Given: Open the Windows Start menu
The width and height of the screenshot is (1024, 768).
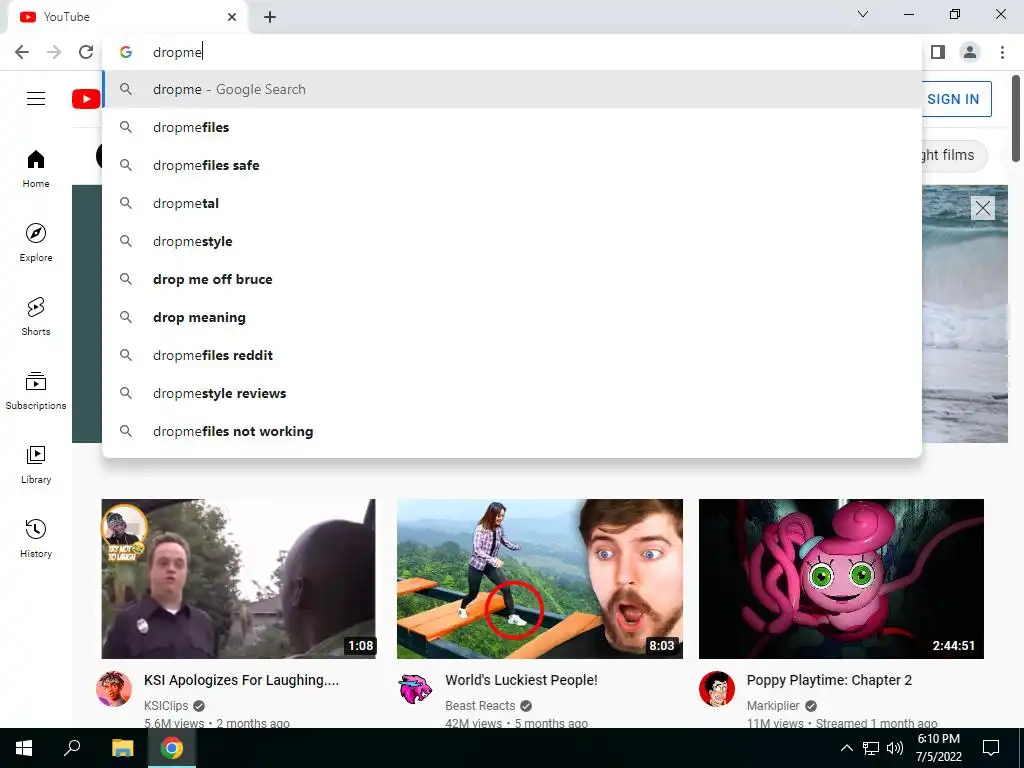Looking at the screenshot, I should pos(24,748).
